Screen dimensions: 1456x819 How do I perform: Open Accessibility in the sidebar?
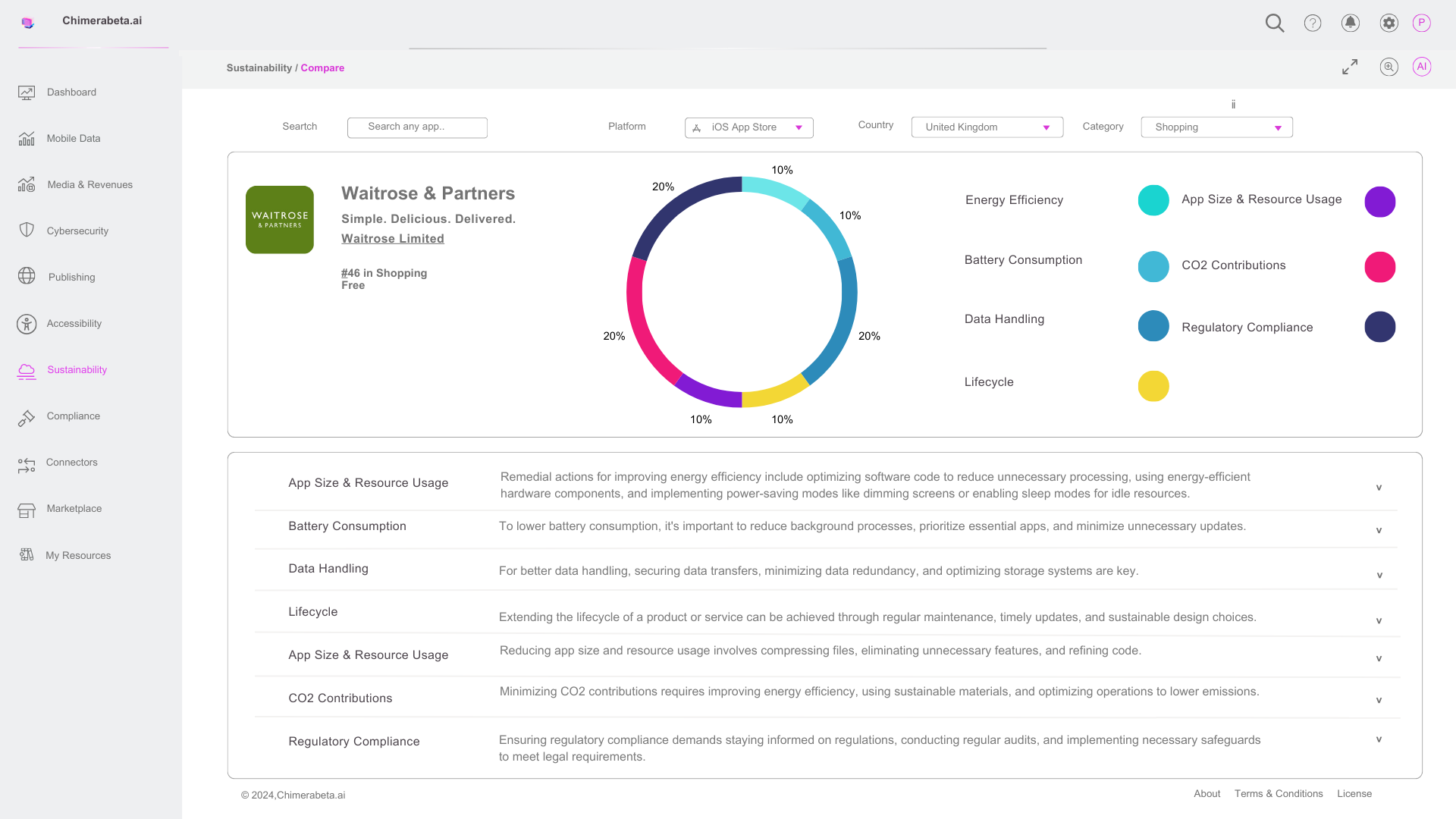74,324
